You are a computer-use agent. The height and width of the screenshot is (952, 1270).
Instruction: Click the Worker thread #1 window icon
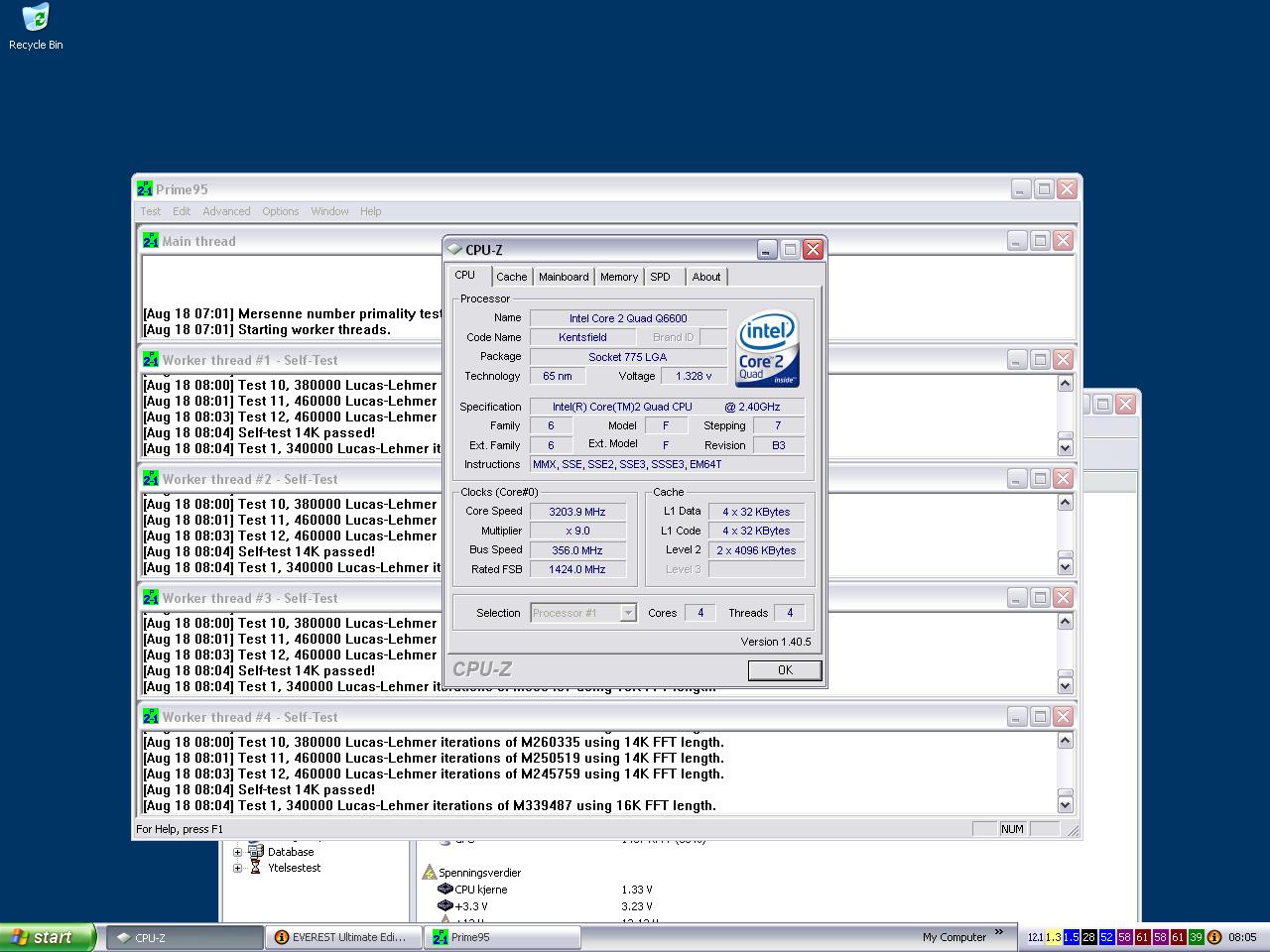(x=151, y=359)
